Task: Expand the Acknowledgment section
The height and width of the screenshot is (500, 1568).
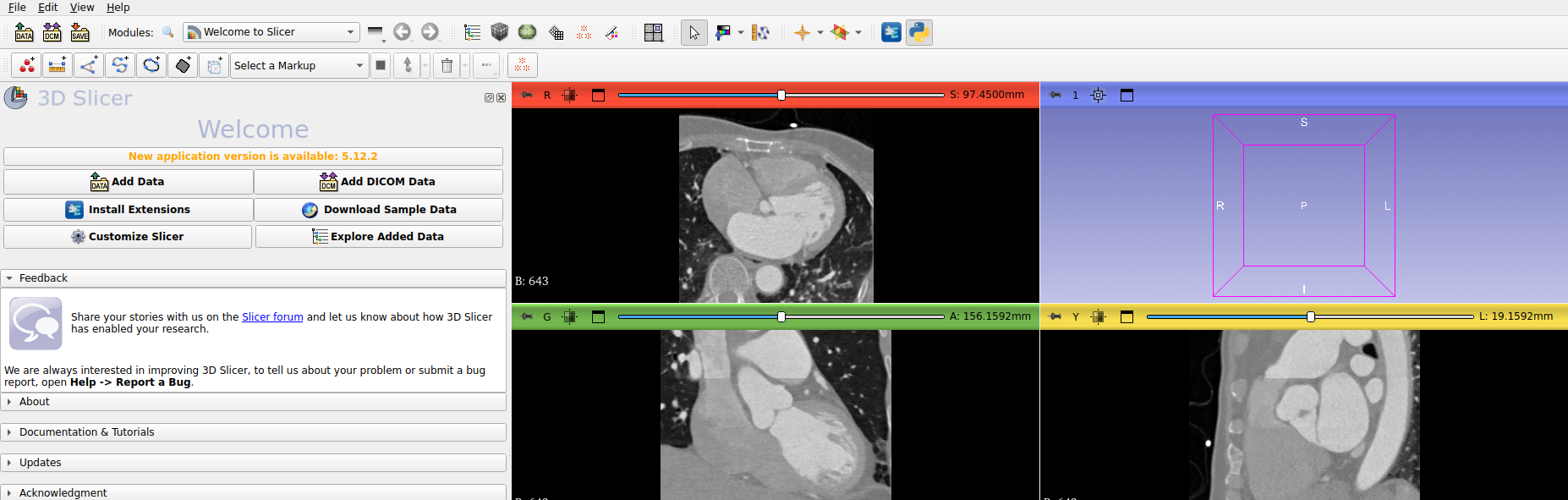Action: 254,492
